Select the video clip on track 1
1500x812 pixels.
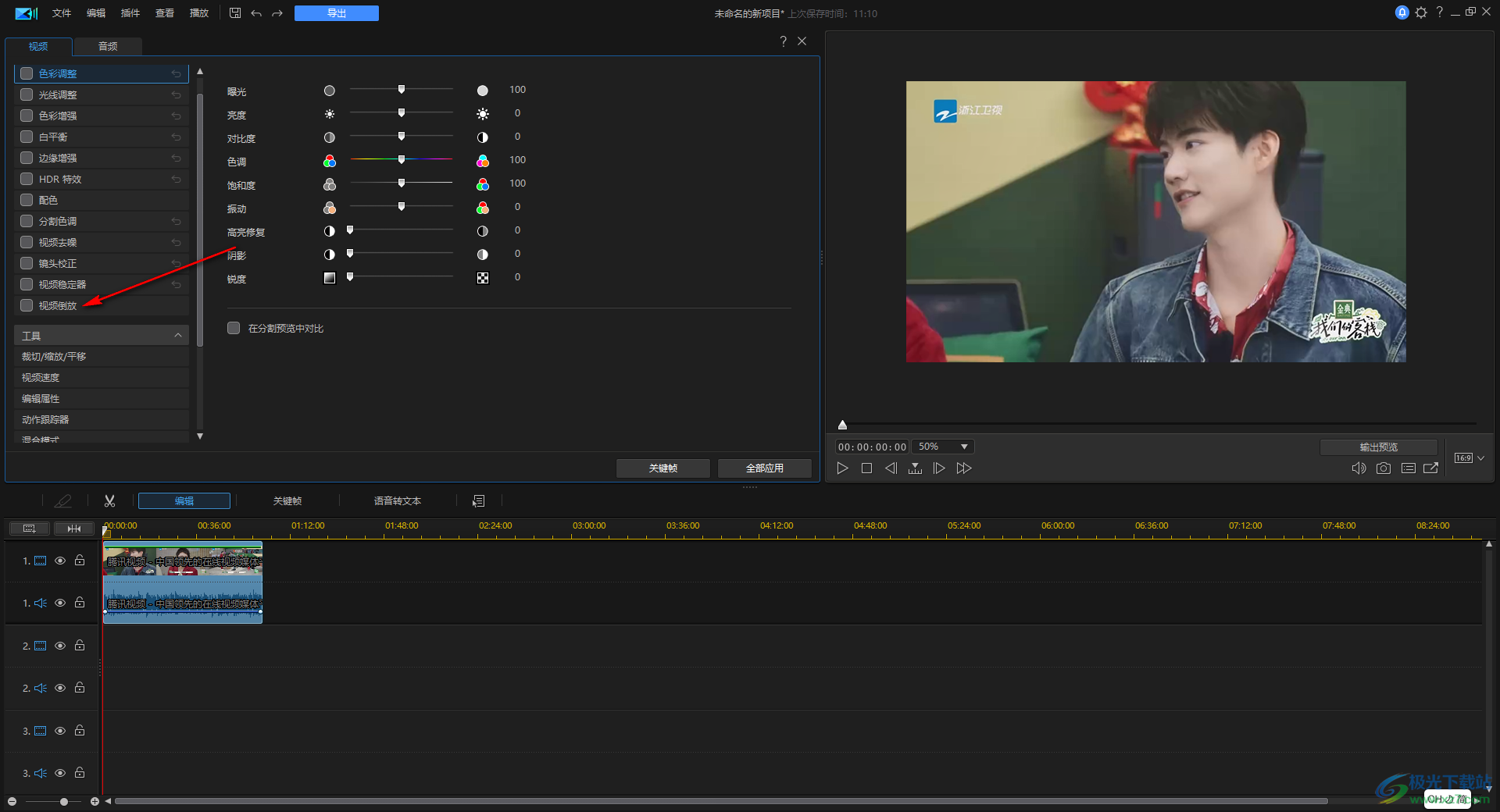coord(183,561)
